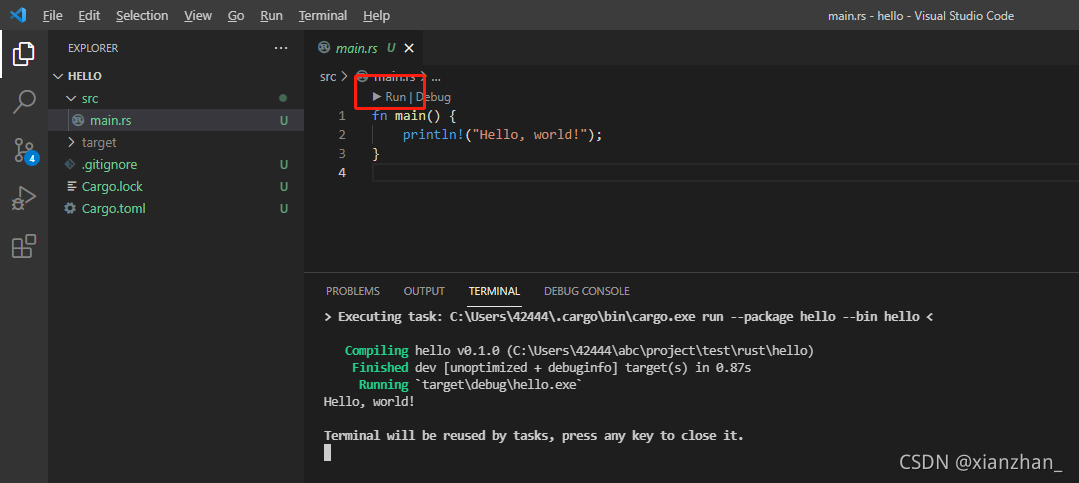Place cursor on empty line 4
This screenshot has width=1079, height=483.
pyautogui.click(x=725, y=173)
